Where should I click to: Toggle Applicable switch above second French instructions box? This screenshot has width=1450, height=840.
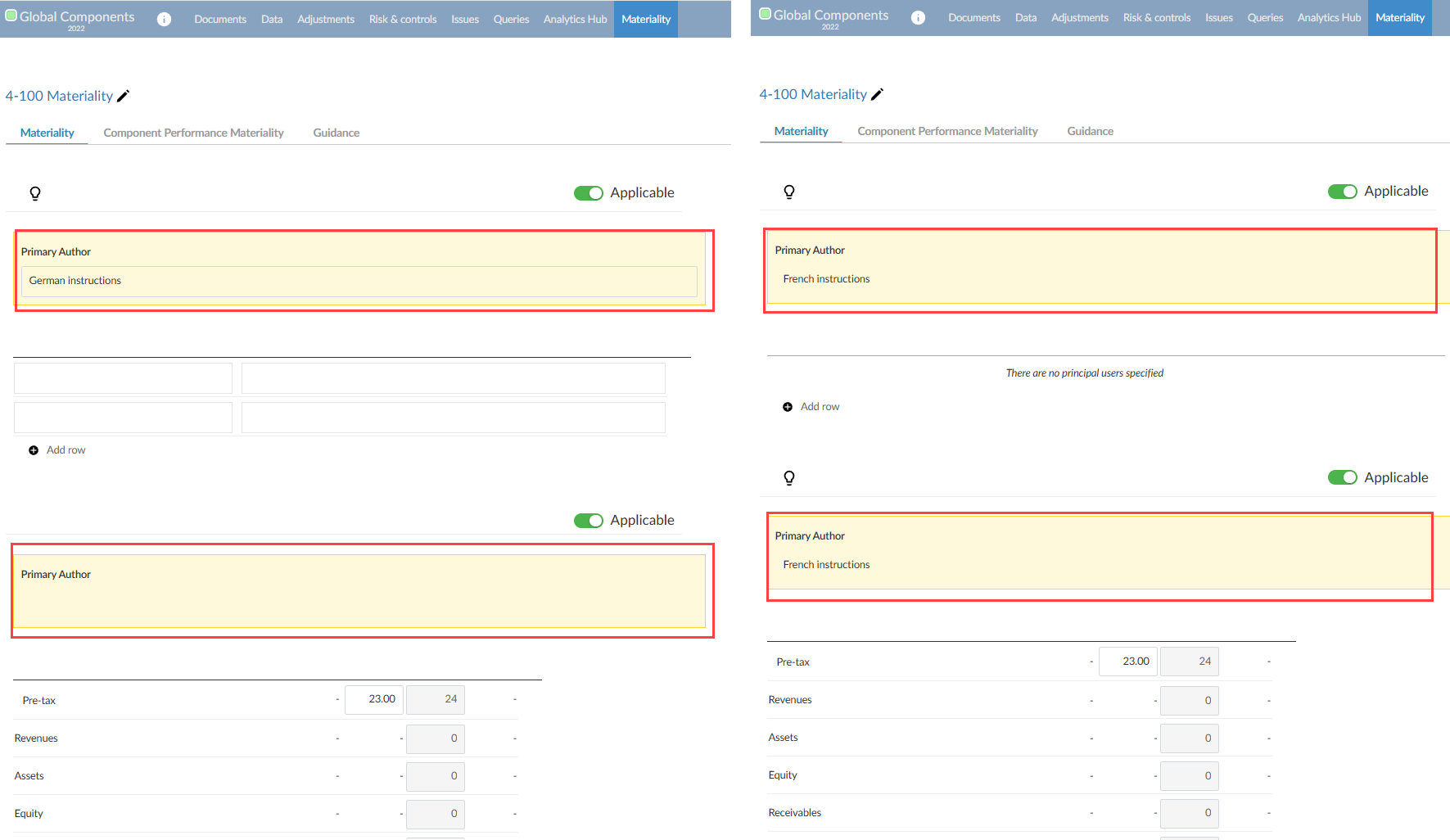(x=1342, y=478)
